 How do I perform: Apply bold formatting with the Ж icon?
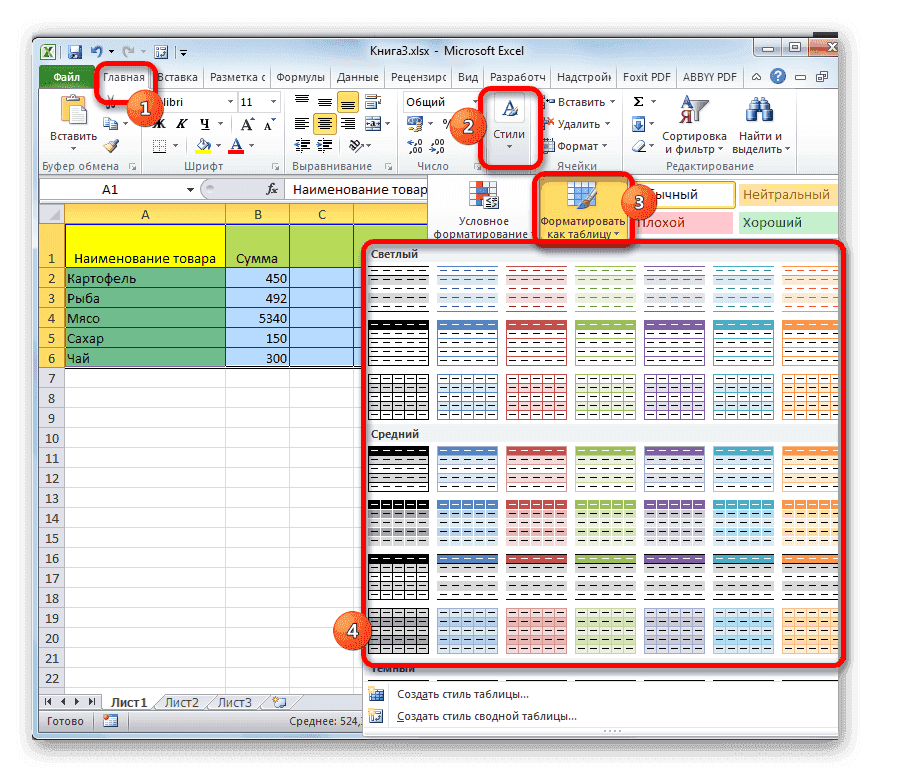click(x=157, y=123)
